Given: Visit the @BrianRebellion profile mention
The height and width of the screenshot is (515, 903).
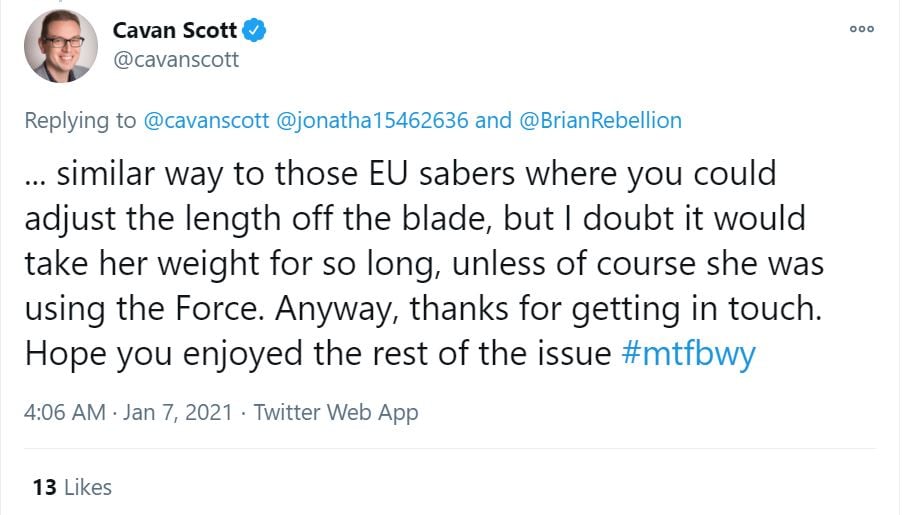Looking at the screenshot, I should (x=599, y=121).
